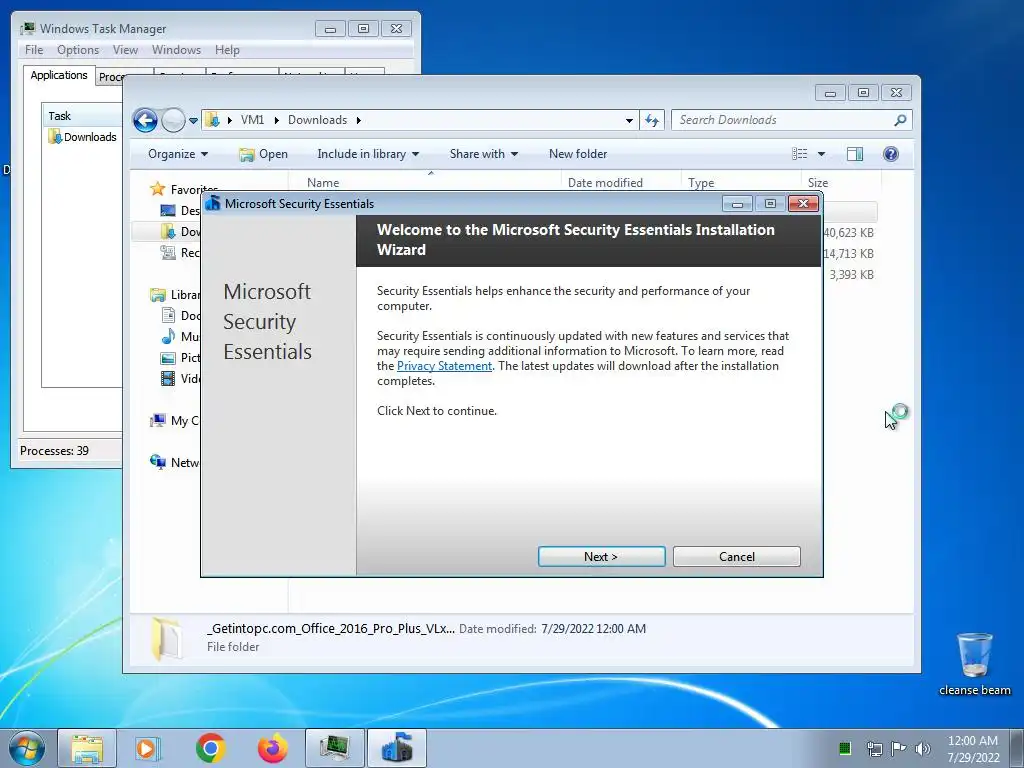Select the My Computer icon in the navigation pane
The height and width of the screenshot is (768, 1024).
tap(157, 421)
